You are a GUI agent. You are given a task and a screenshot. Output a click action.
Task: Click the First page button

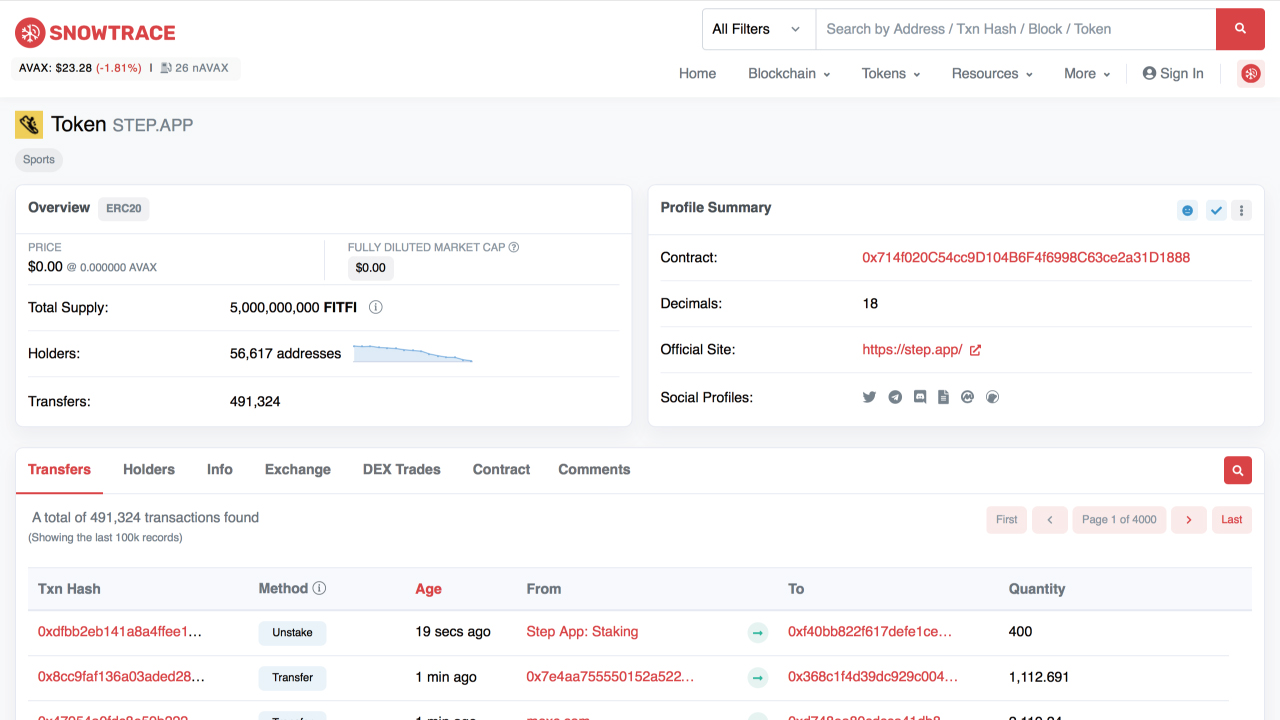[1007, 519]
